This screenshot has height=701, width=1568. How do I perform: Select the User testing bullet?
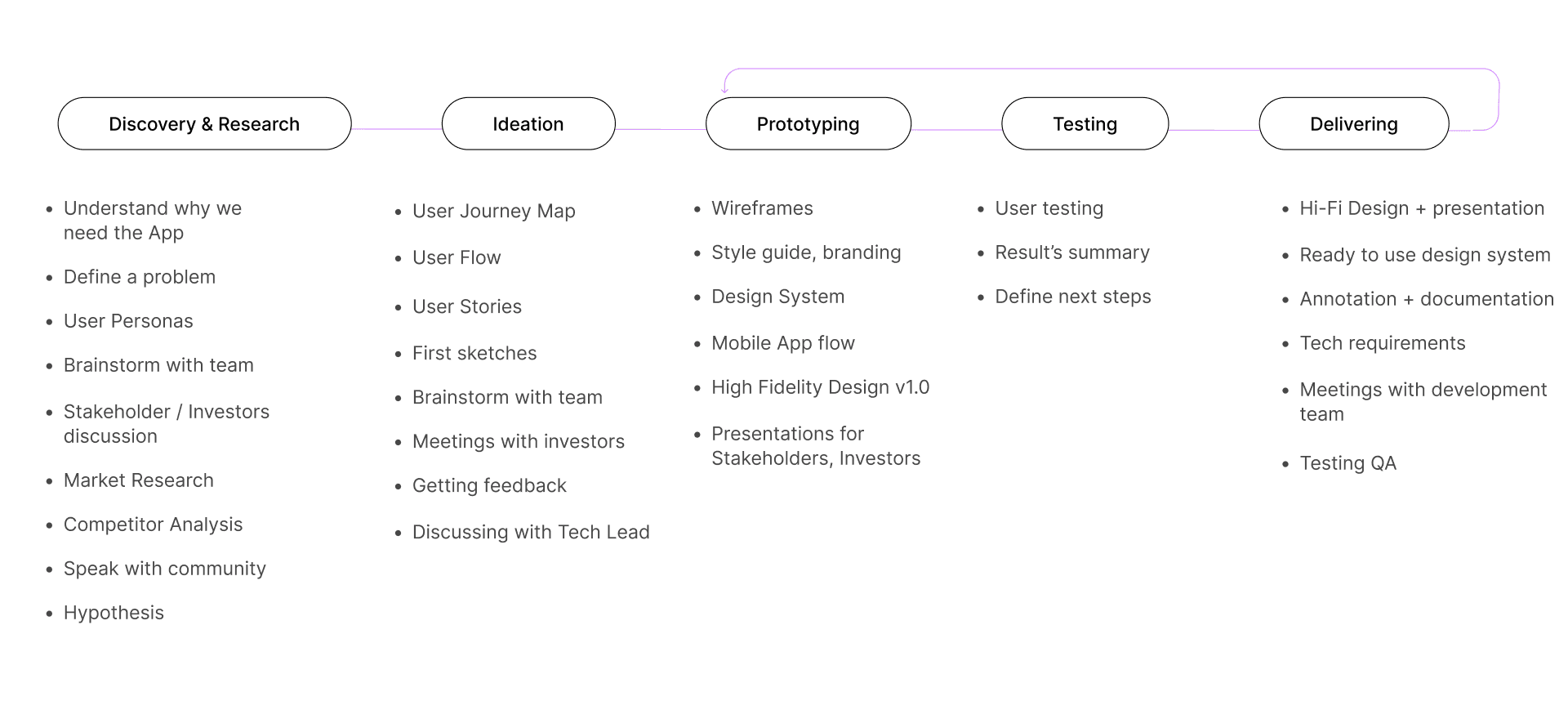(x=1049, y=208)
